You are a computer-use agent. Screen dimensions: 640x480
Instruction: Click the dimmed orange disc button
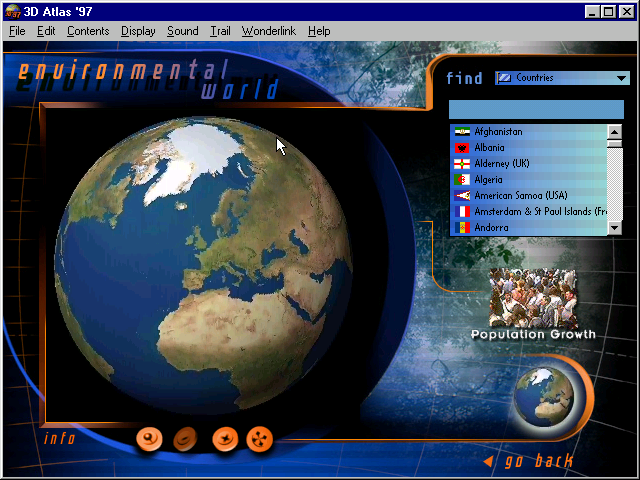pyautogui.click(x=185, y=439)
